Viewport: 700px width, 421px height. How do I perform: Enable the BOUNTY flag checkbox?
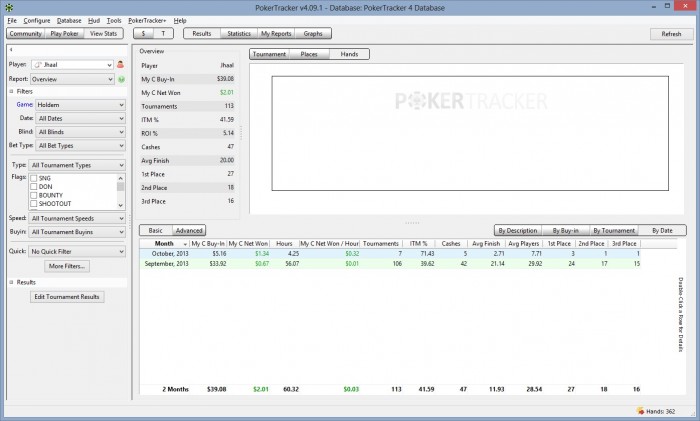(x=33, y=195)
